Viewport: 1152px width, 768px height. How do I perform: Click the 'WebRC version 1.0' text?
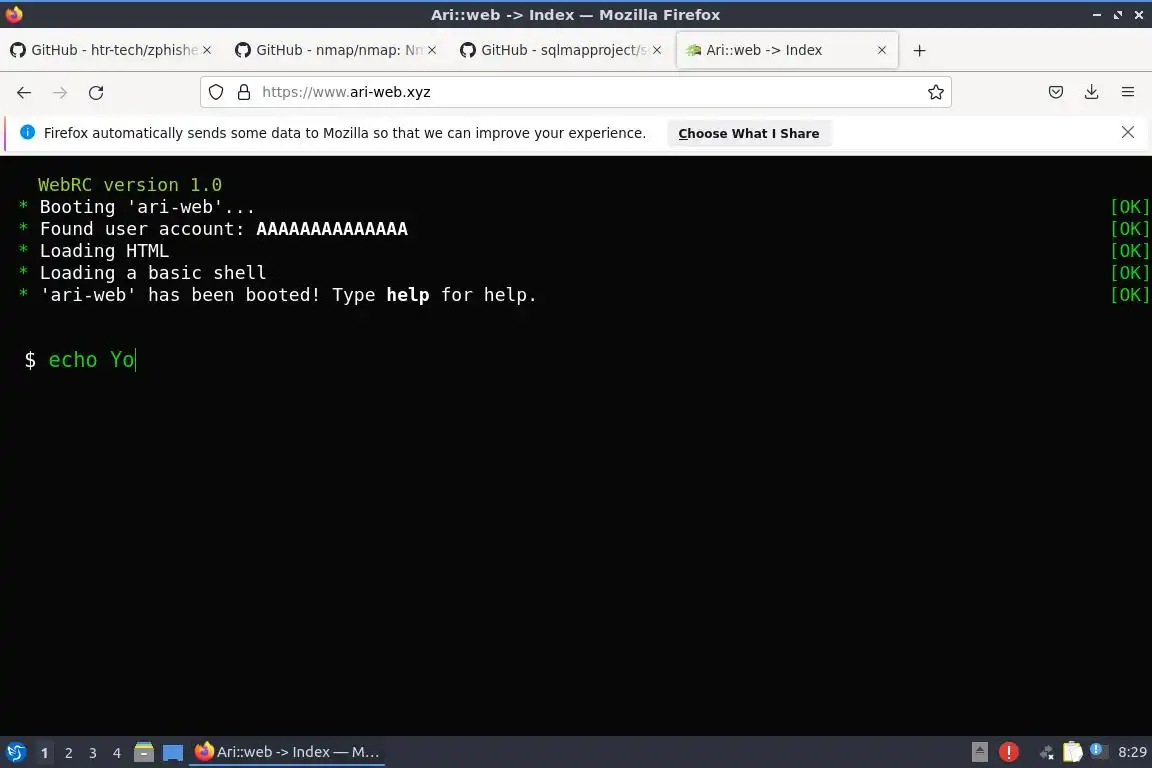click(x=130, y=184)
